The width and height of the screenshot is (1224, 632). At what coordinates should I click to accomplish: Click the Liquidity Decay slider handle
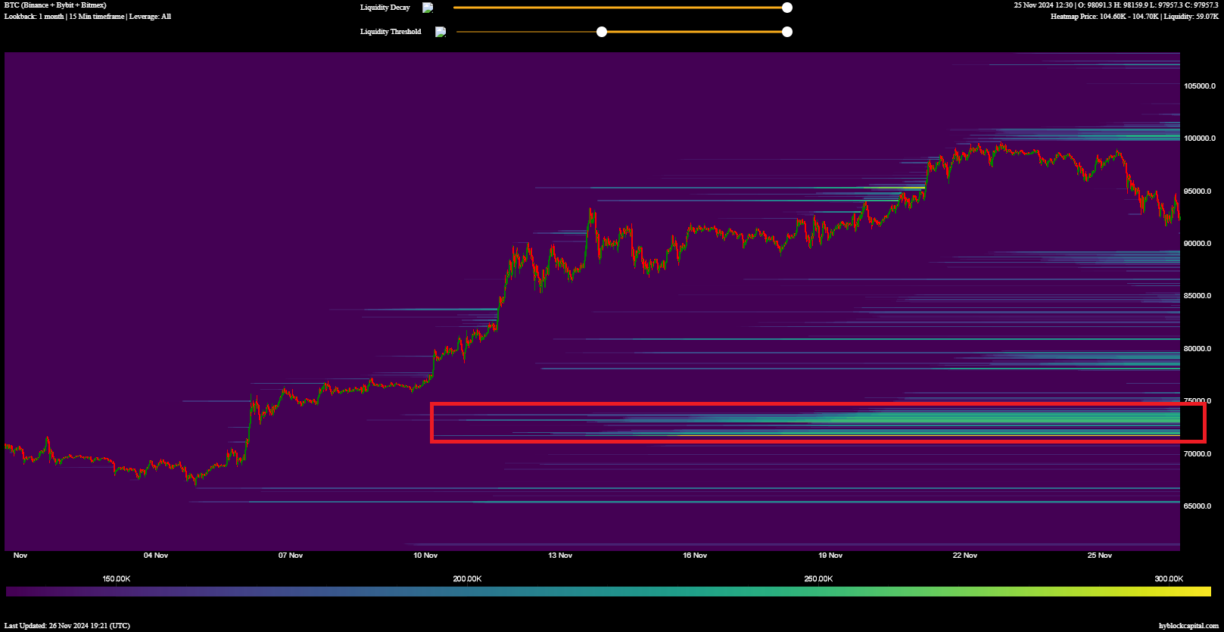coord(787,7)
